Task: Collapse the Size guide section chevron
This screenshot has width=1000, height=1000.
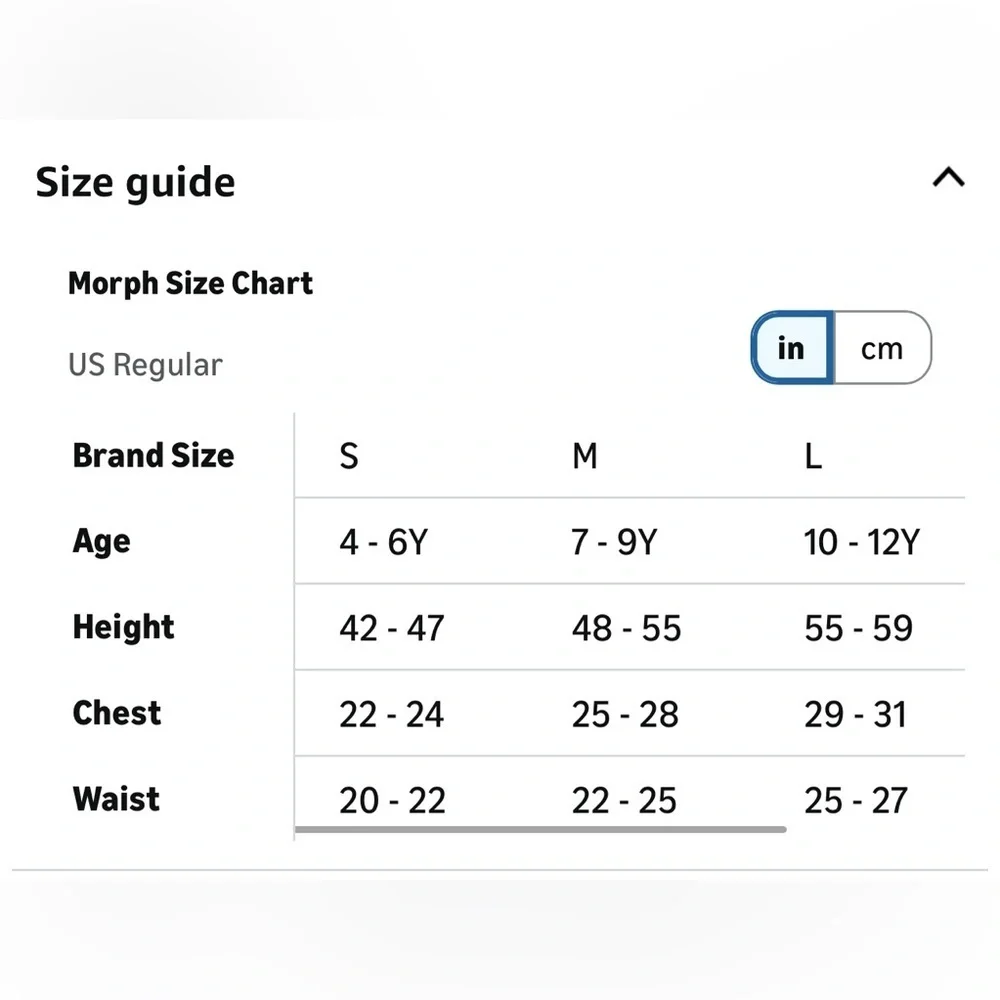Action: point(948,177)
